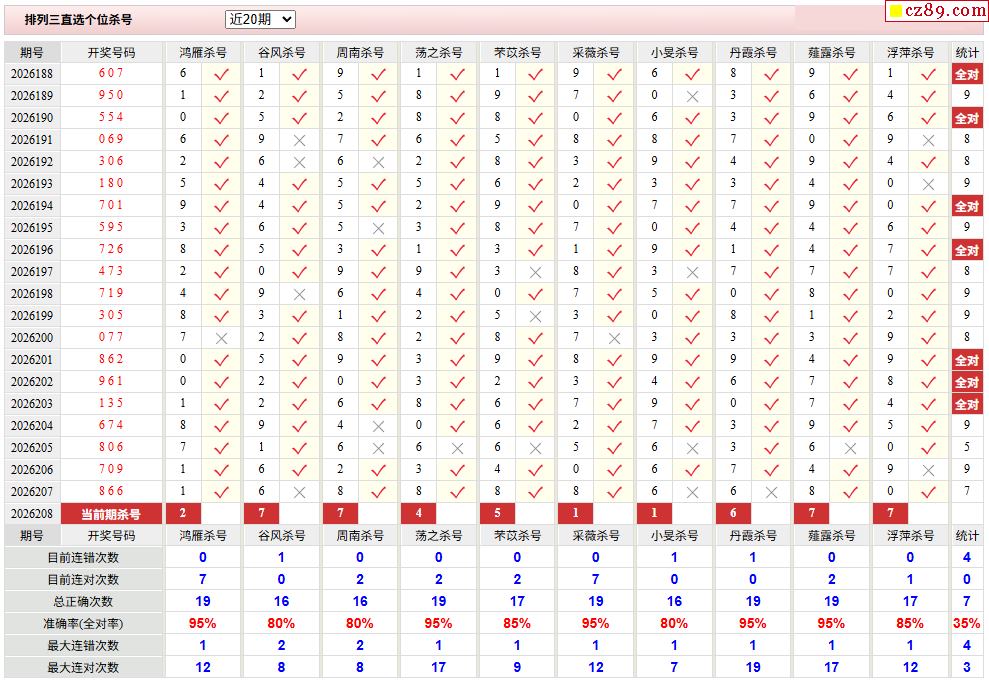
Task: Click the 总正确次数 value 19 under 鸿雁杀号
Action: pyautogui.click(x=202, y=602)
